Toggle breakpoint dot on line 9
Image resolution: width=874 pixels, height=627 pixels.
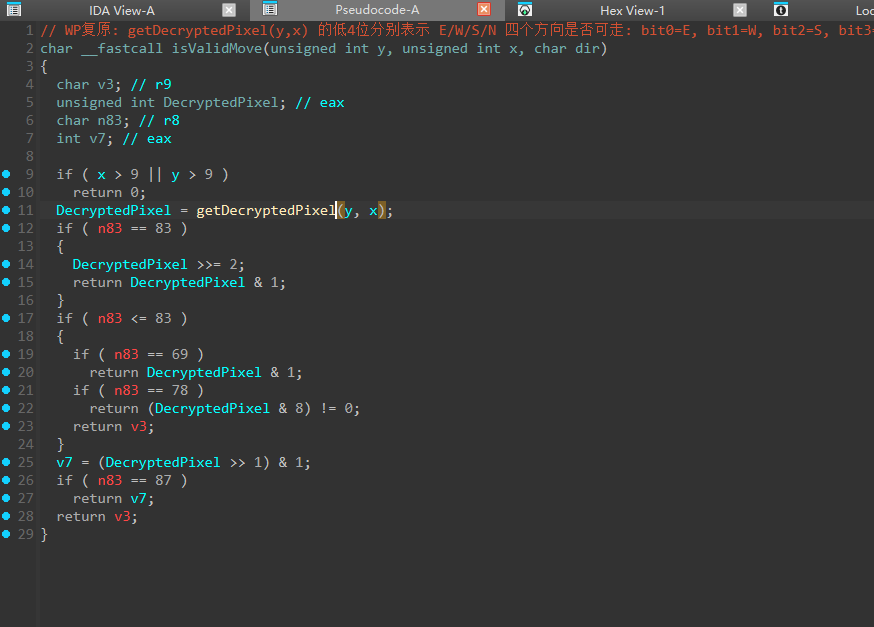[x=6, y=174]
